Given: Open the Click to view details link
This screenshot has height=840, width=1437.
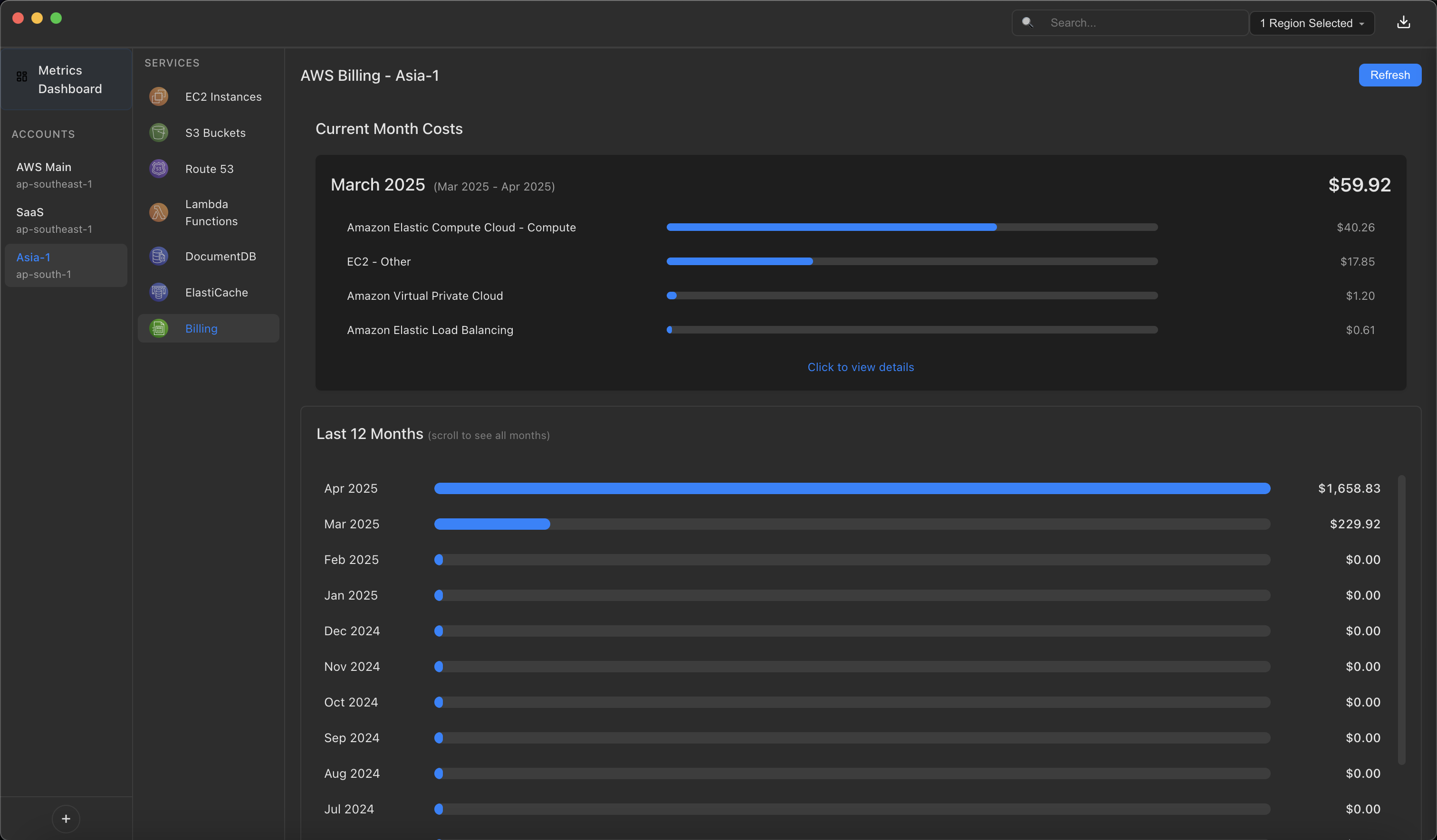Looking at the screenshot, I should 861,367.
